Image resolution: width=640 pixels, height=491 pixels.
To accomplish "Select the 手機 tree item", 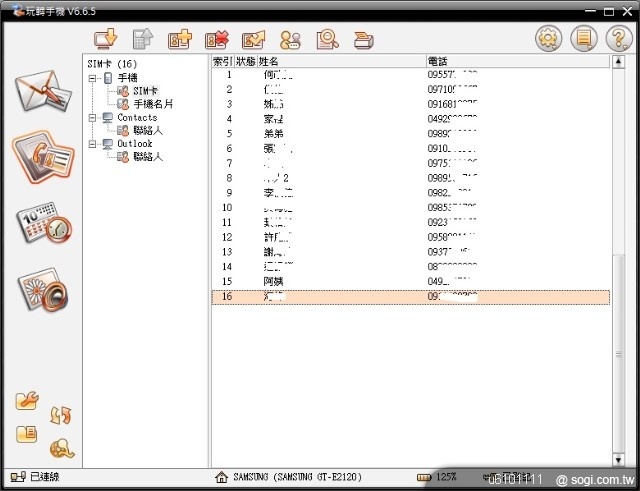I will pyautogui.click(x=127, y=78).
